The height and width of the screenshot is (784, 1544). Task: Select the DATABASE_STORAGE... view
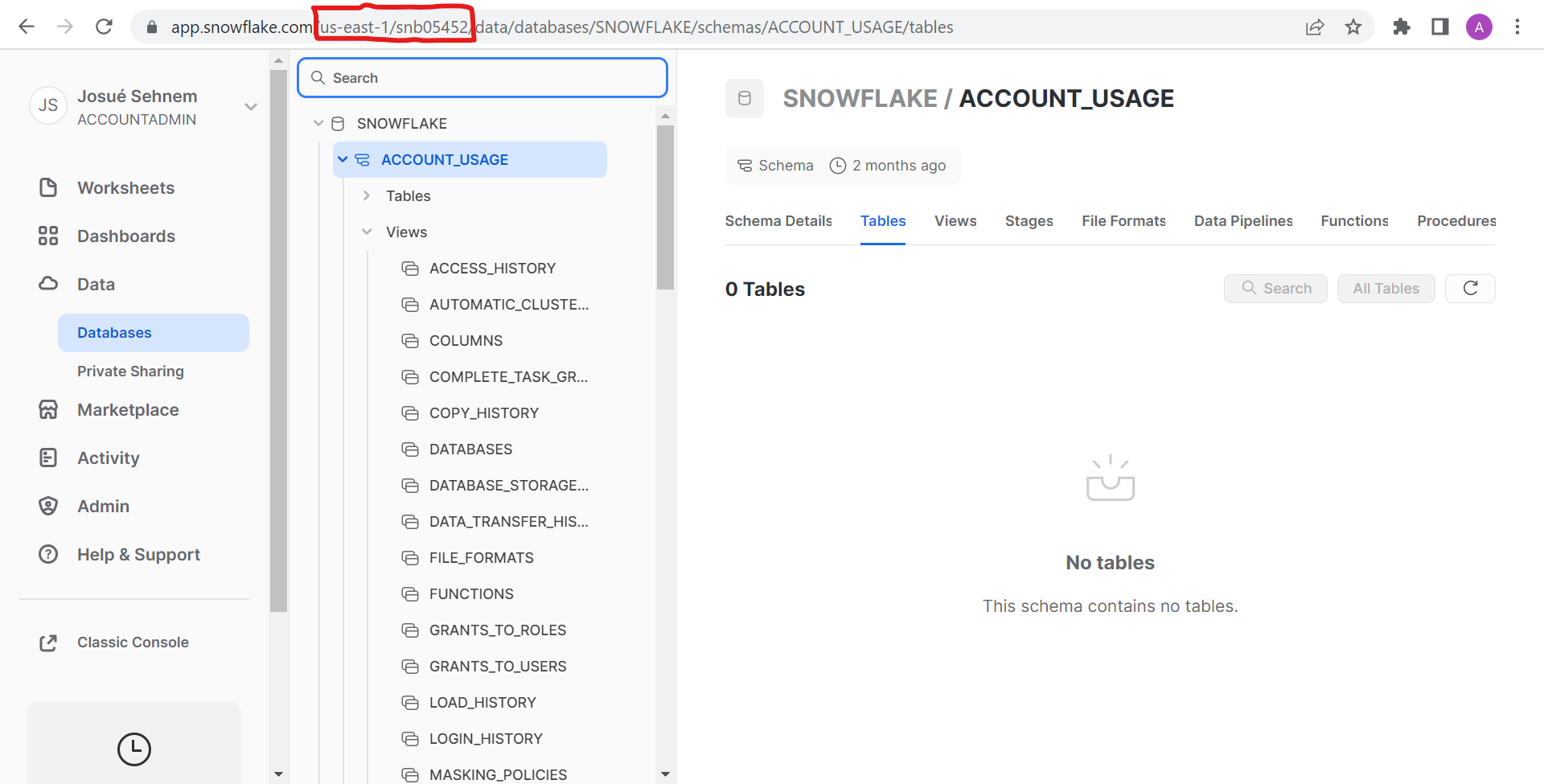tap(509, 486)
